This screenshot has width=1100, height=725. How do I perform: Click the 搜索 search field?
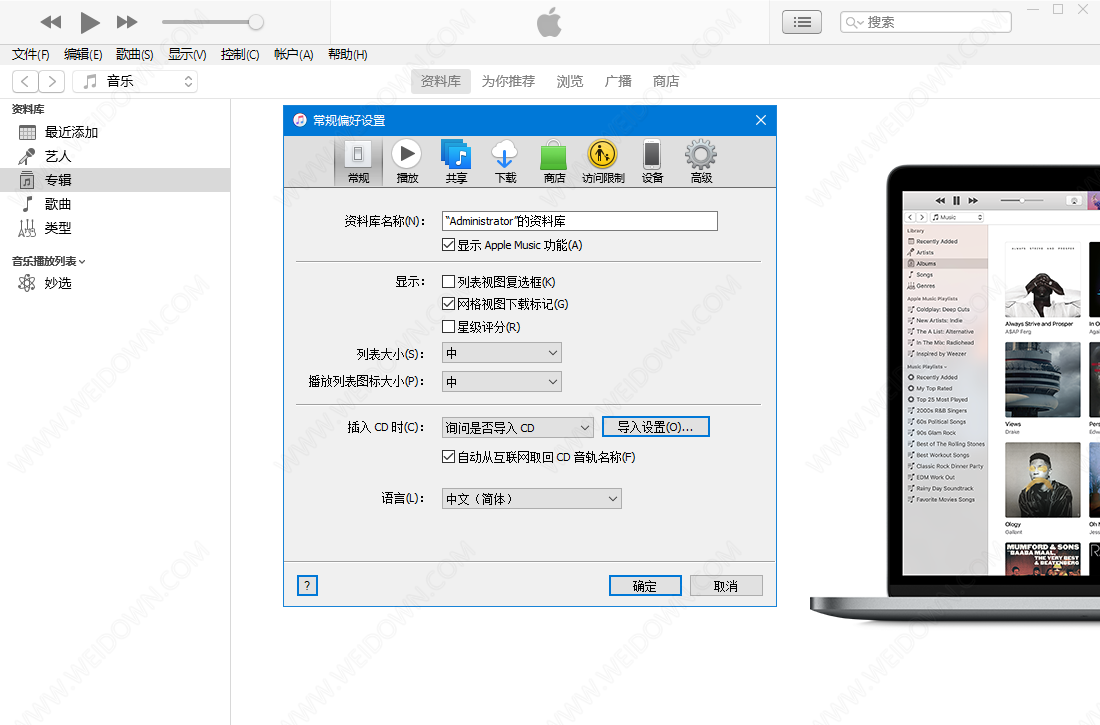[926, 22]
